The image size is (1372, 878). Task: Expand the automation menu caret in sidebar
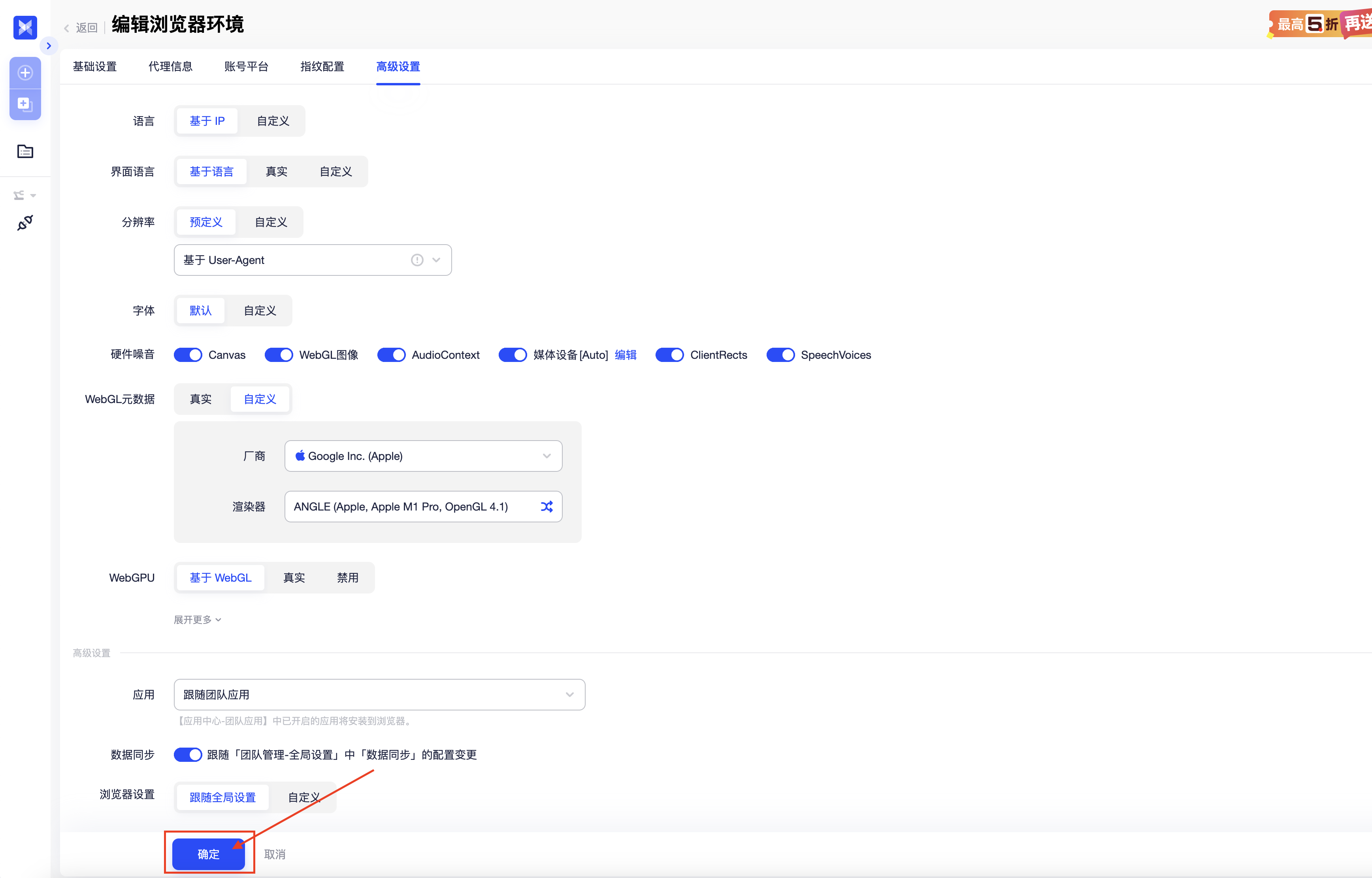(33, 196)
